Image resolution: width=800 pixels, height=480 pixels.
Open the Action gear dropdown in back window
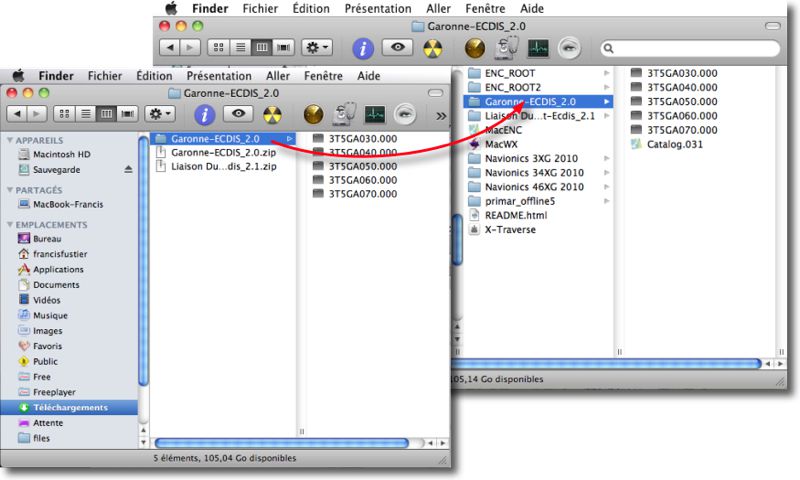[317, 47]
